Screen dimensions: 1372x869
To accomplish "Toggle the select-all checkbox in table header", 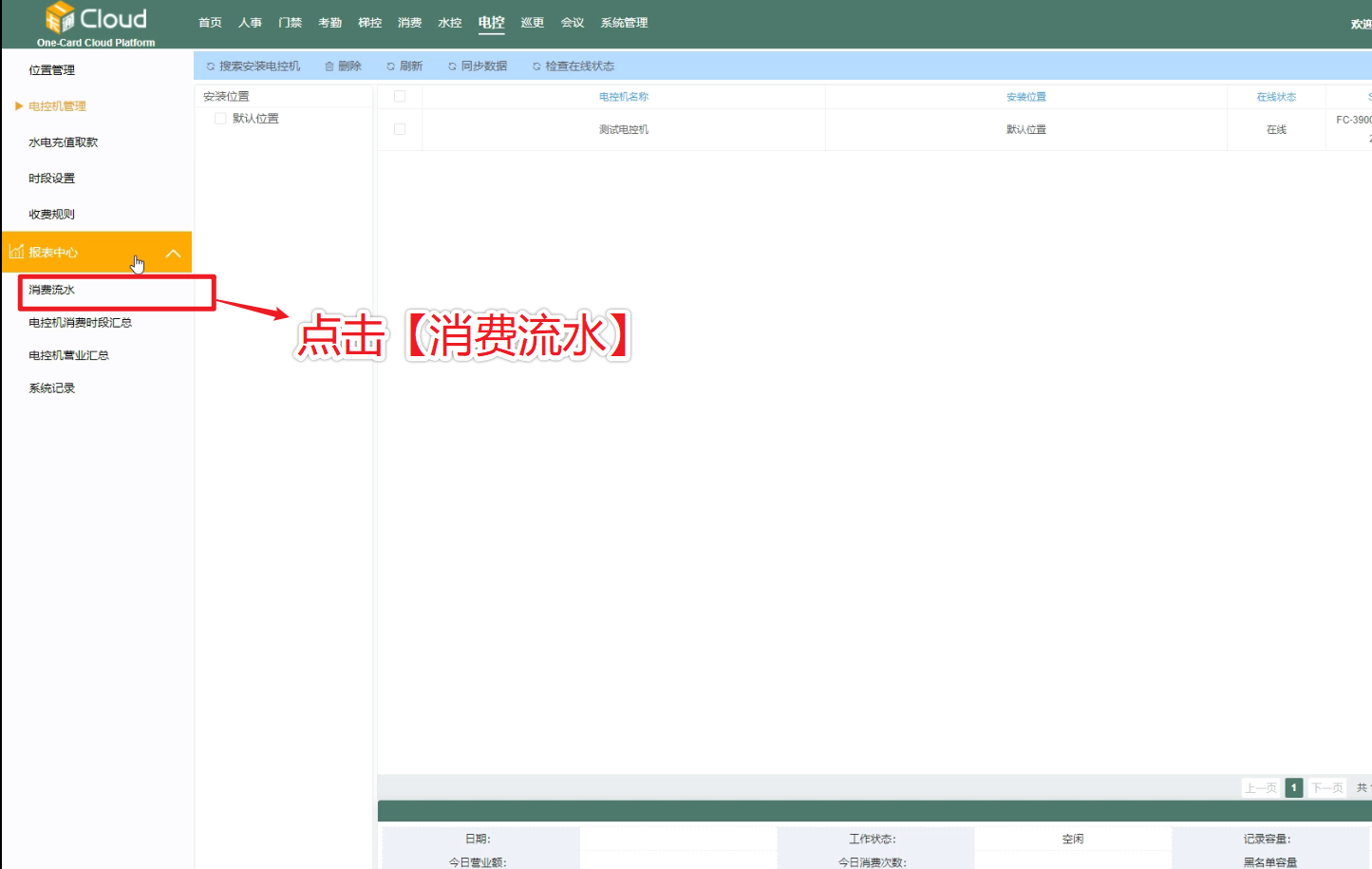I will [x=400, y=97].
